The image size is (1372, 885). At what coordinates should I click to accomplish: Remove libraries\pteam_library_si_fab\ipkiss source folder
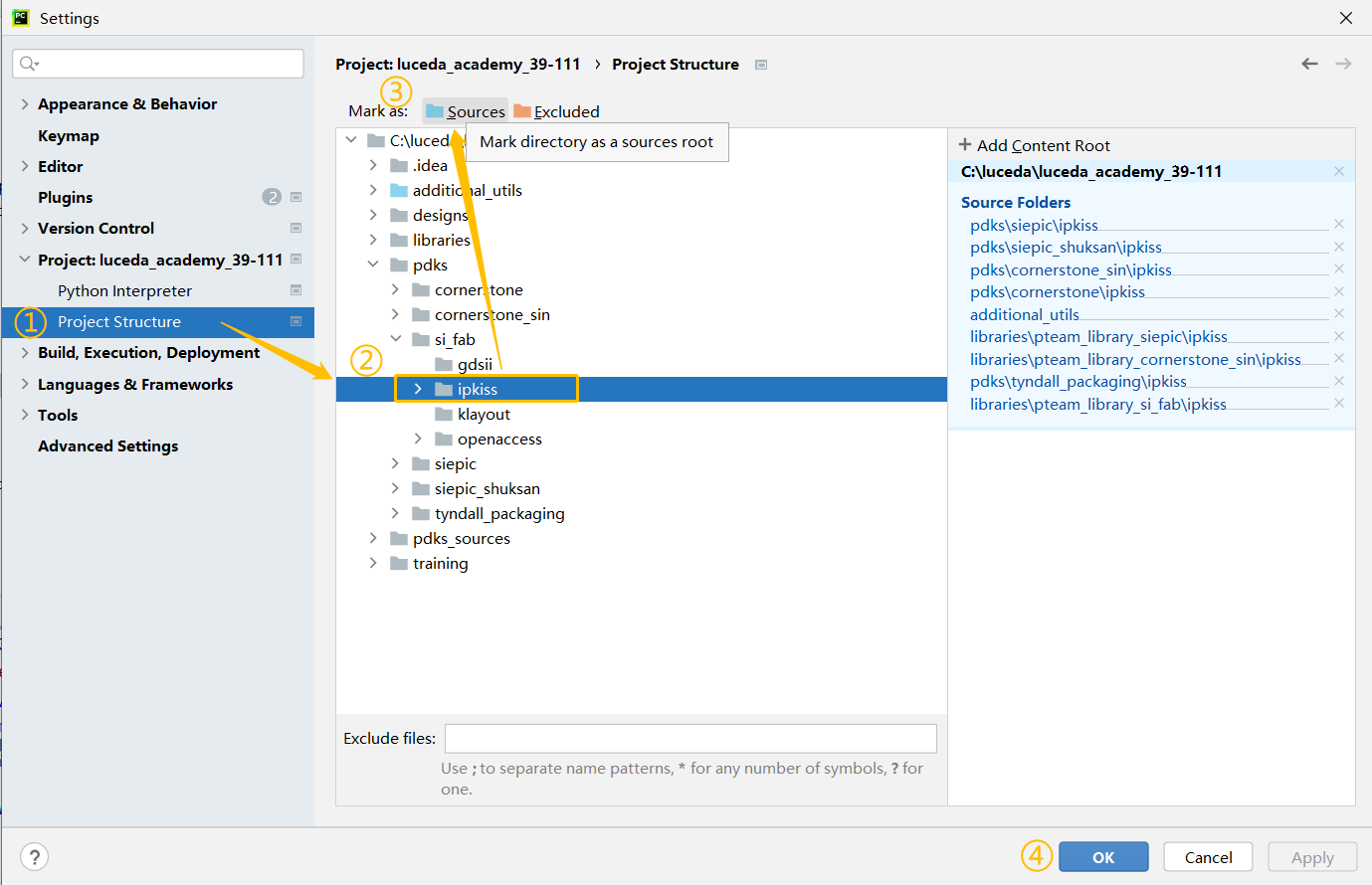pyautogui.click(x=1339, y=404)
